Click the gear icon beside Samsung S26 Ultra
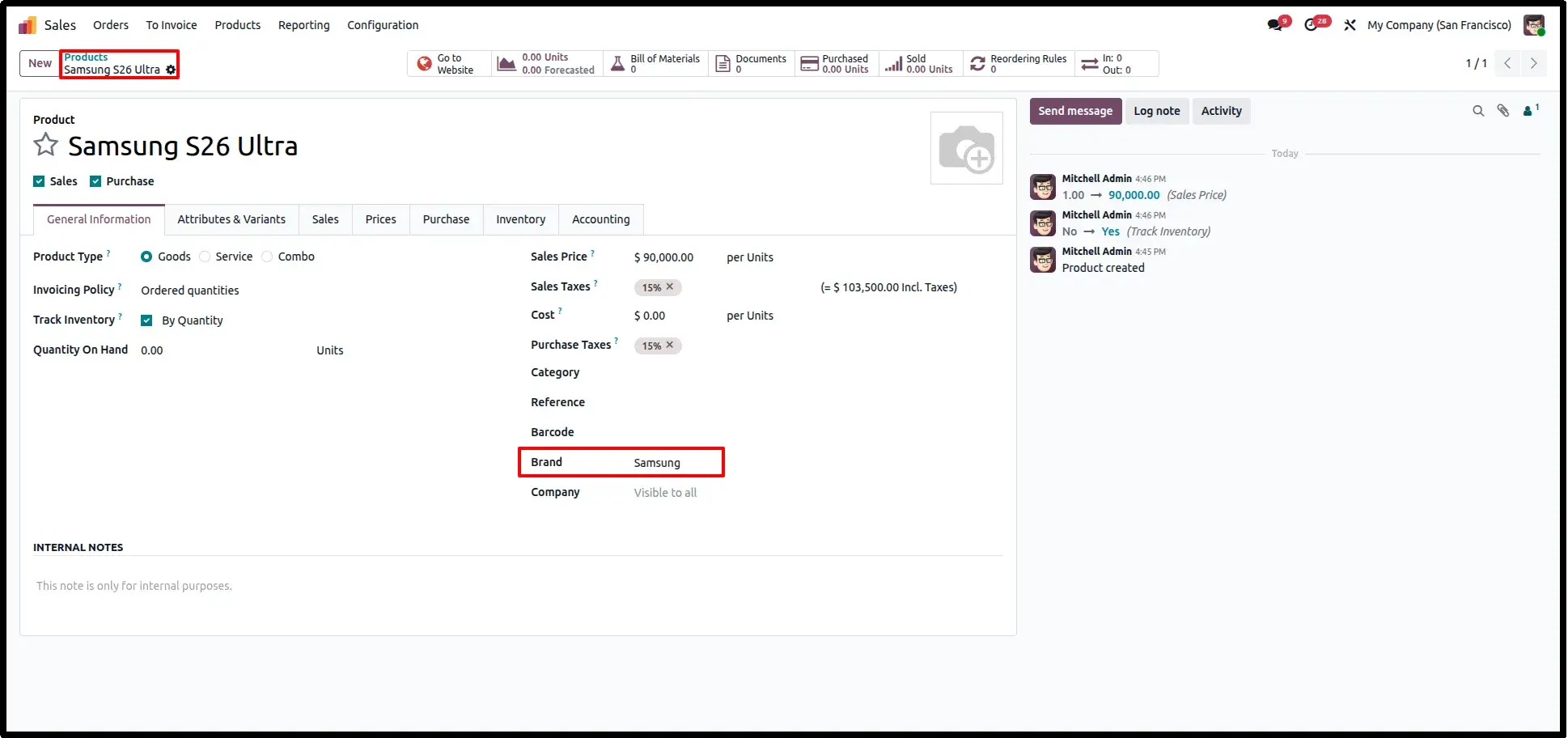Viewport: 1568px width, 738px height. coord(171,70)
